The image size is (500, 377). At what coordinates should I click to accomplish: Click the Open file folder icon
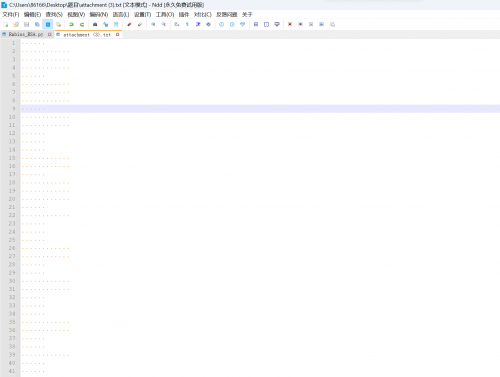(x=16, y=24)
